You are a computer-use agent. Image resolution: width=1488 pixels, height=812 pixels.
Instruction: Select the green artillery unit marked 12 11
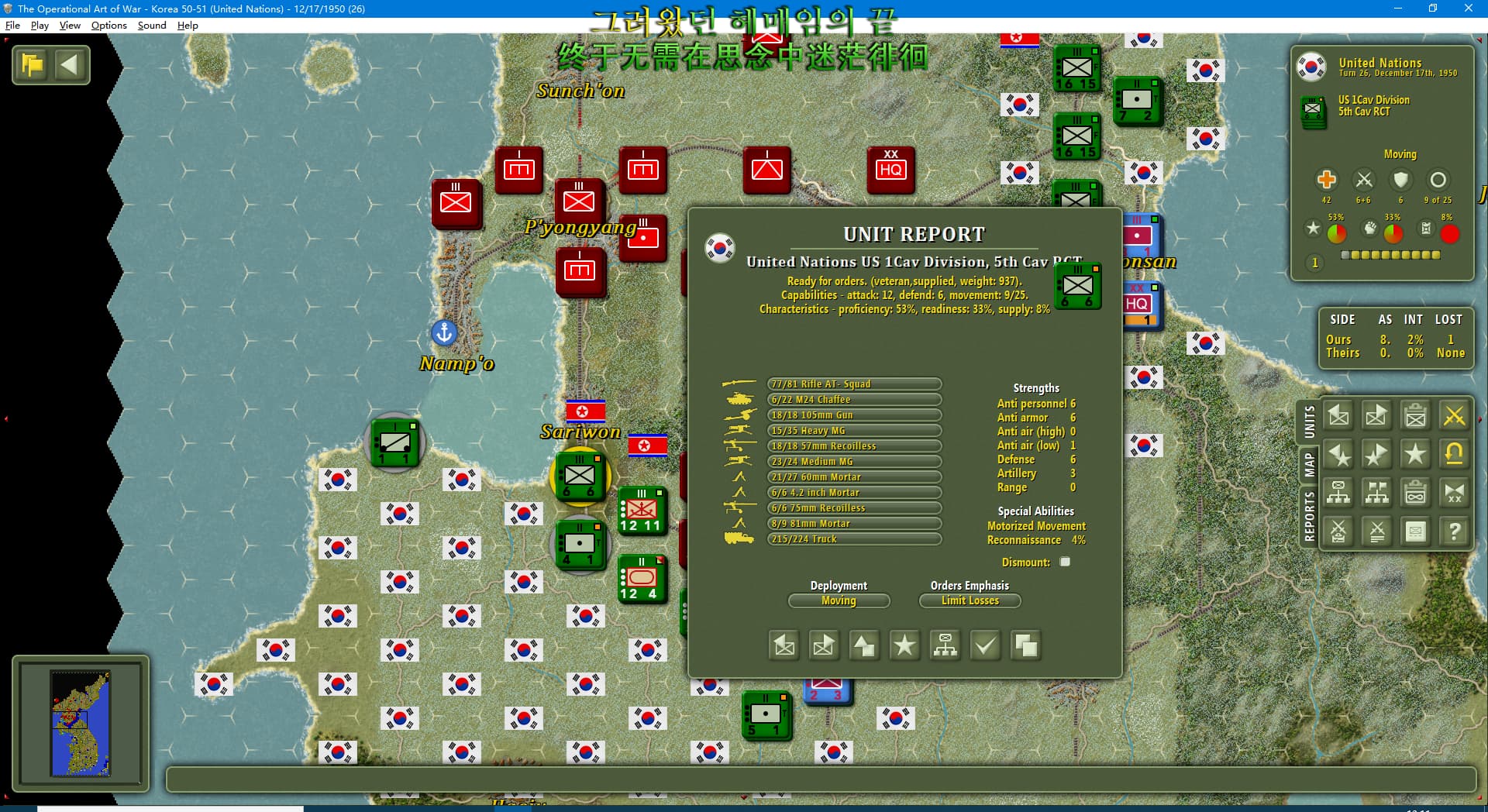[x=642, y=511]
